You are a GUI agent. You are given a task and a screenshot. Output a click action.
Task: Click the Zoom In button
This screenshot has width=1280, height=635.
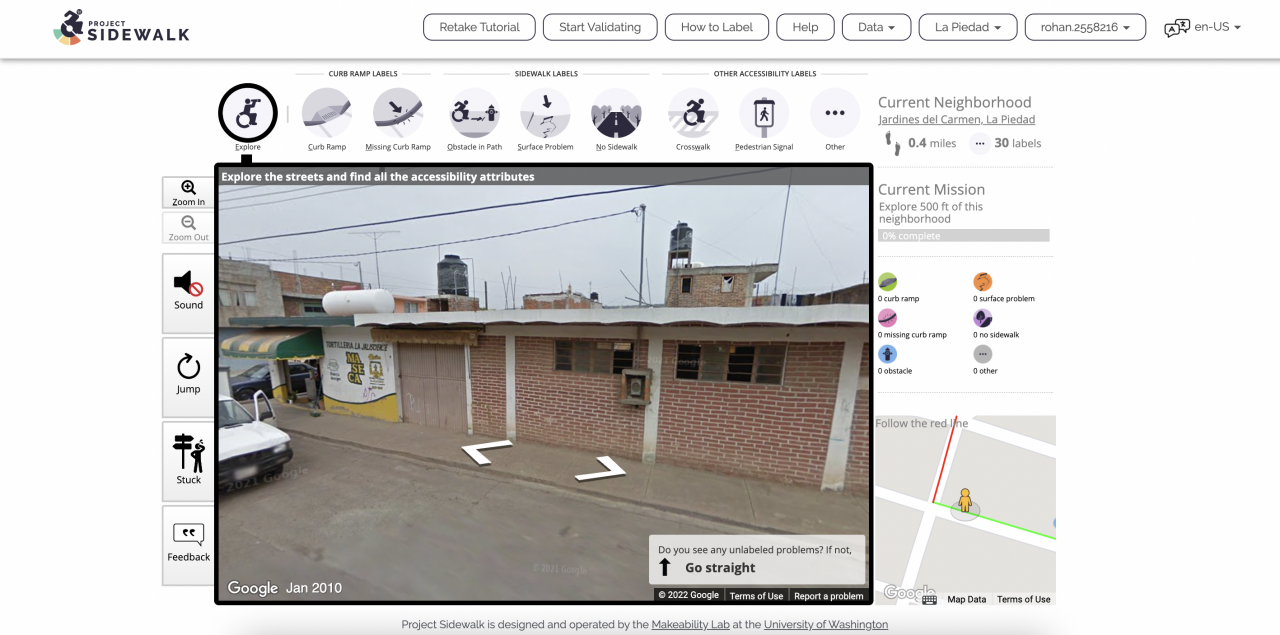click(x=188, y=193)
